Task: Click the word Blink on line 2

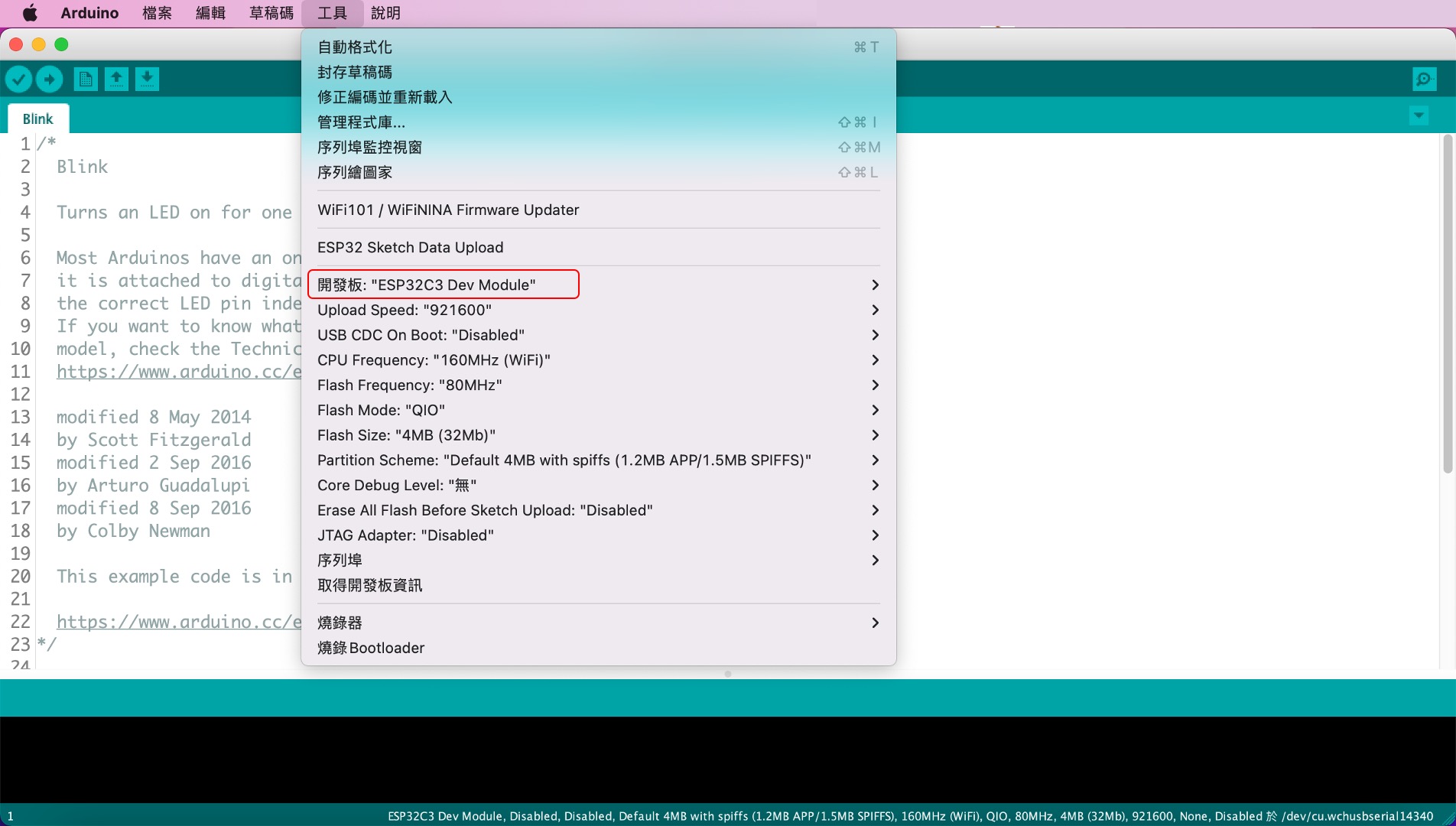Action: [83, 167]
